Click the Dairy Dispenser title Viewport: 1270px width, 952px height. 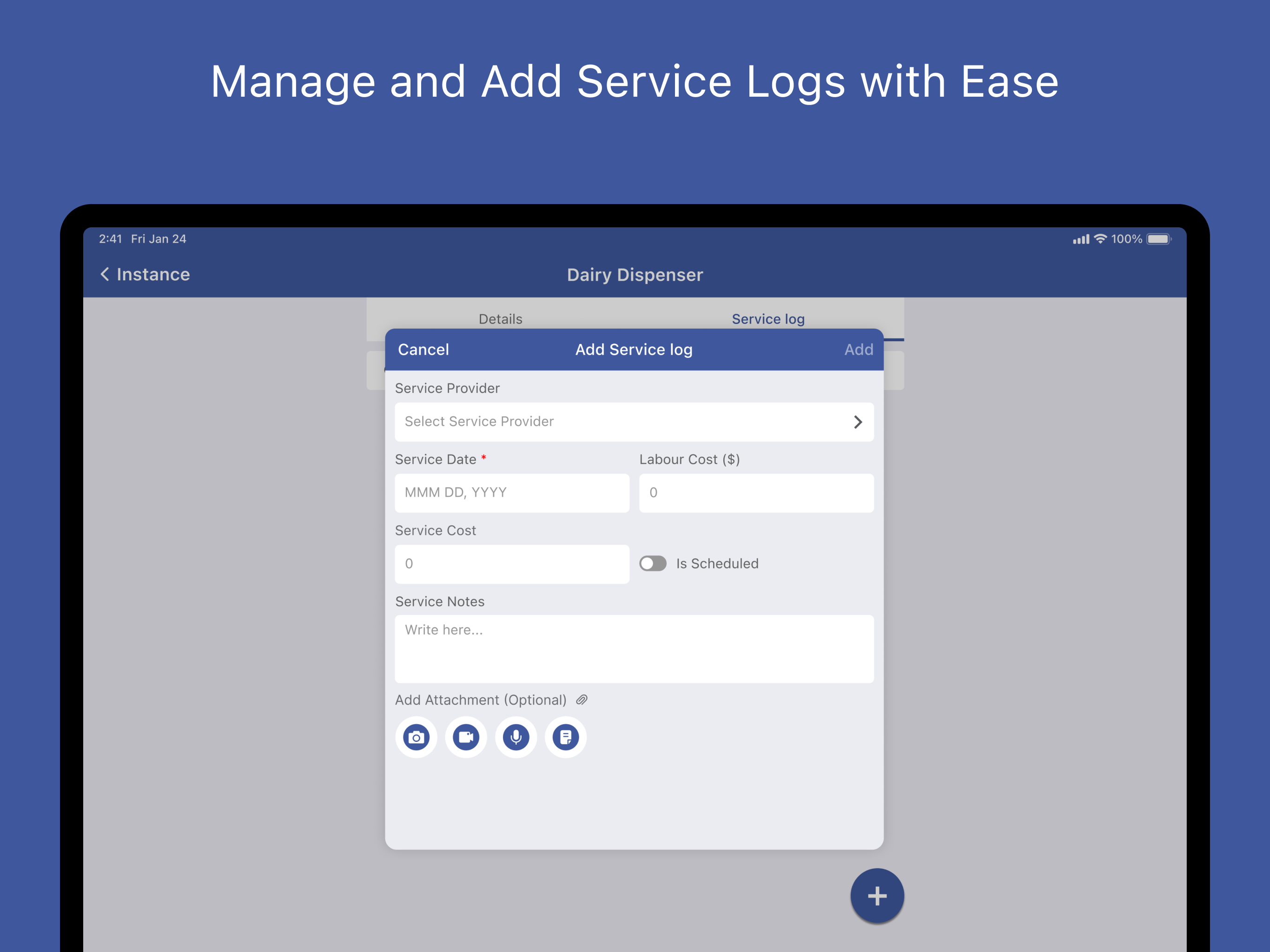click(635, 274)
